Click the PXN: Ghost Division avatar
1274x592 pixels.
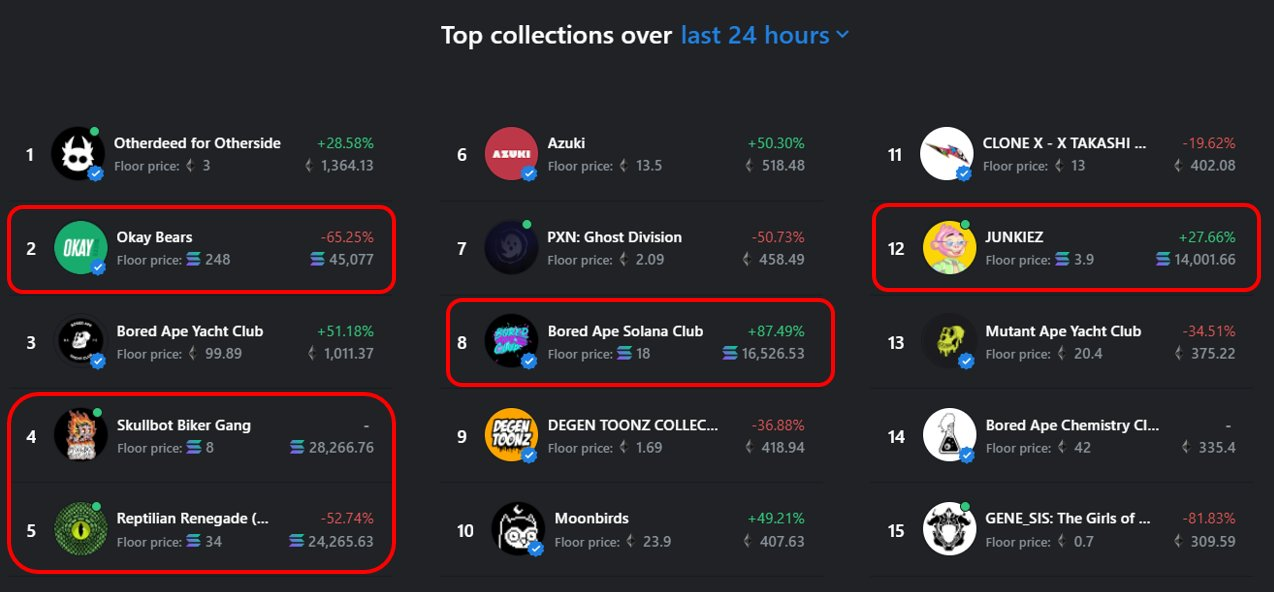(x=511, y=248)
